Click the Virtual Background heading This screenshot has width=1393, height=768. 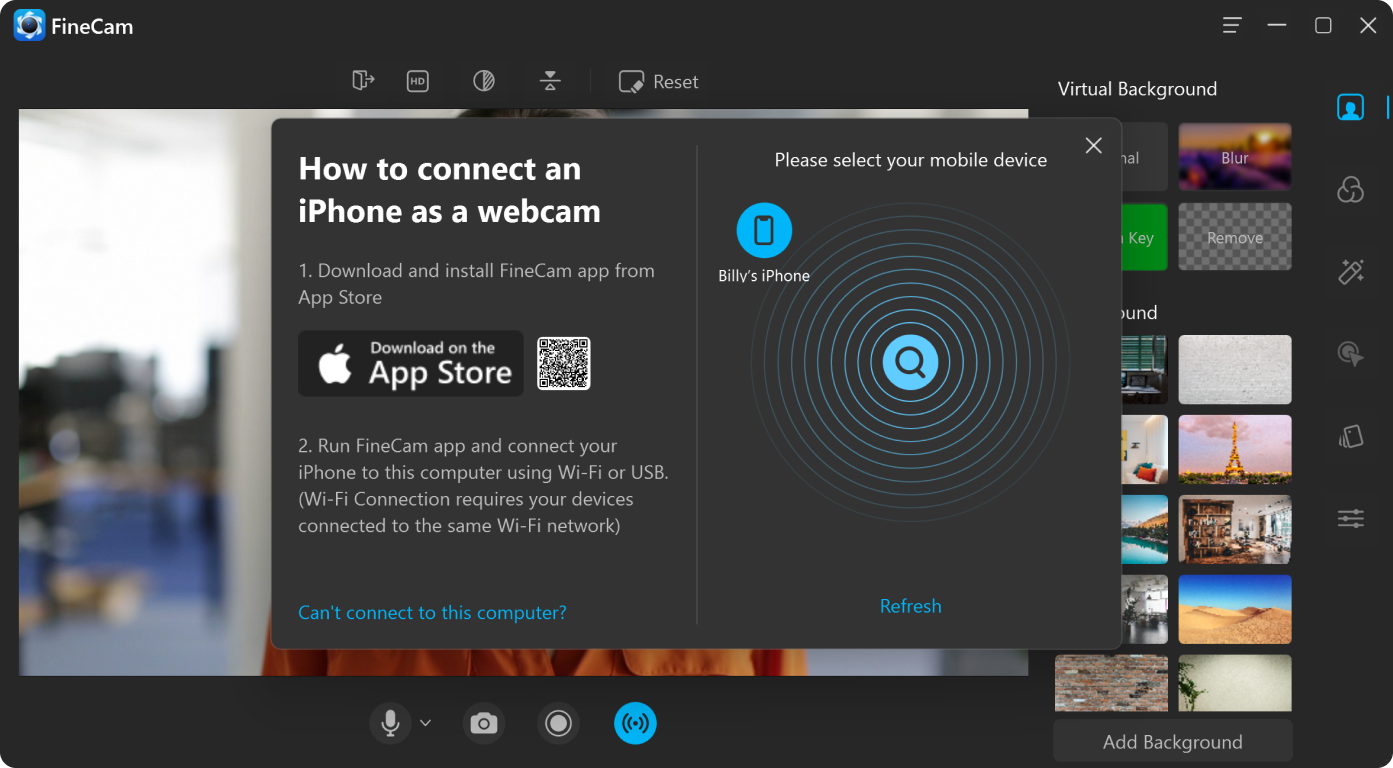coord(1137,89)
